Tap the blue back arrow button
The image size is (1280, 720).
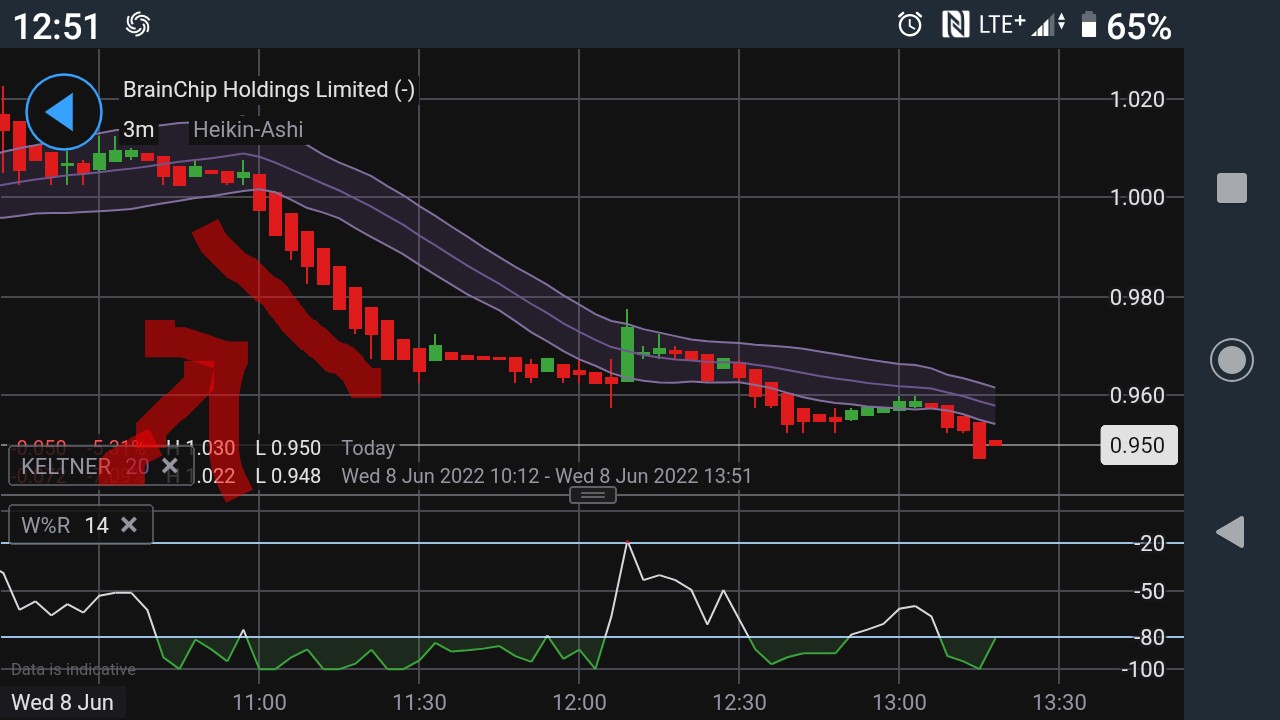point(63,112)
